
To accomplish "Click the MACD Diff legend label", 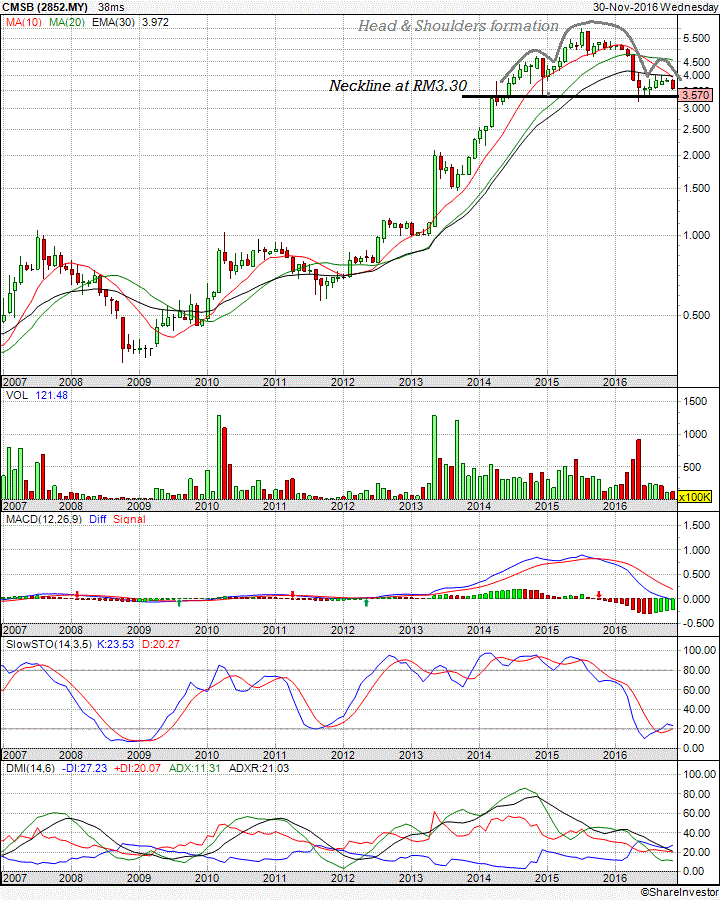I will pyautogui.click(x=98, y=519).
